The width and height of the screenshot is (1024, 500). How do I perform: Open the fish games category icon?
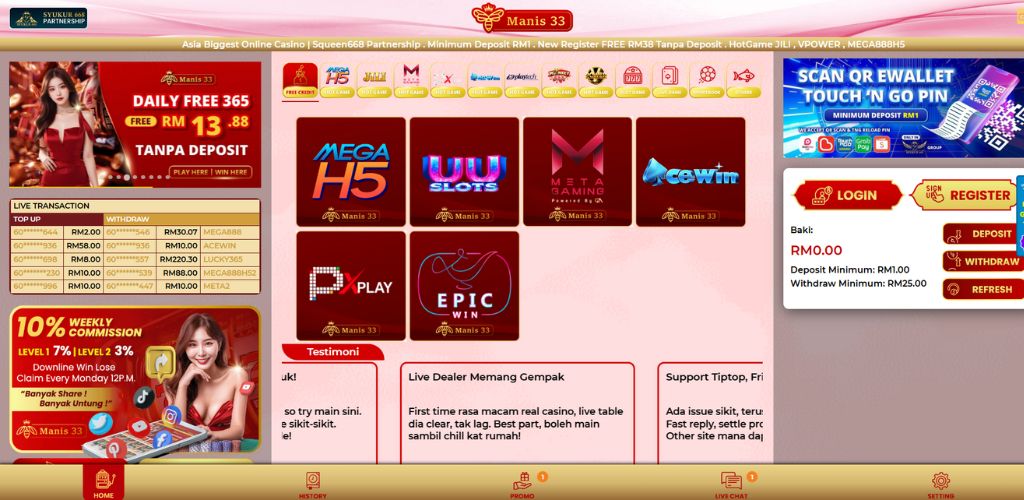pos(744,81)
